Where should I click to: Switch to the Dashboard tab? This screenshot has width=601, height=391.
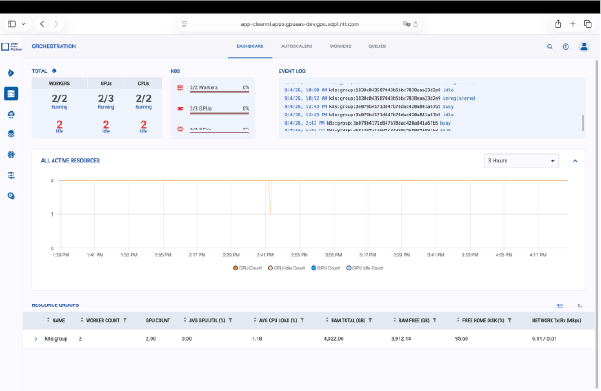(250, 46)
